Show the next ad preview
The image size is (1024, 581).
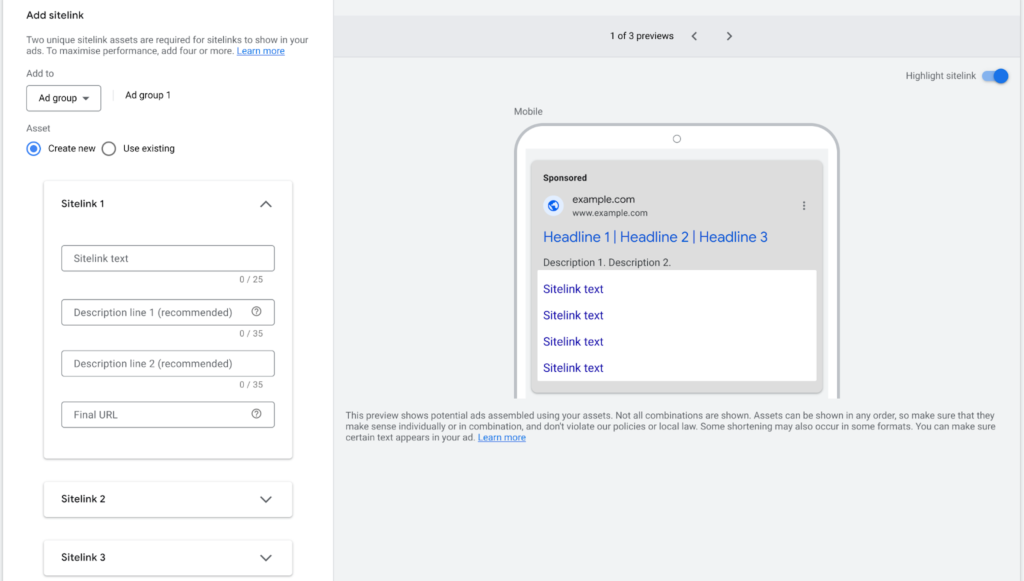[x=729, y=36]
